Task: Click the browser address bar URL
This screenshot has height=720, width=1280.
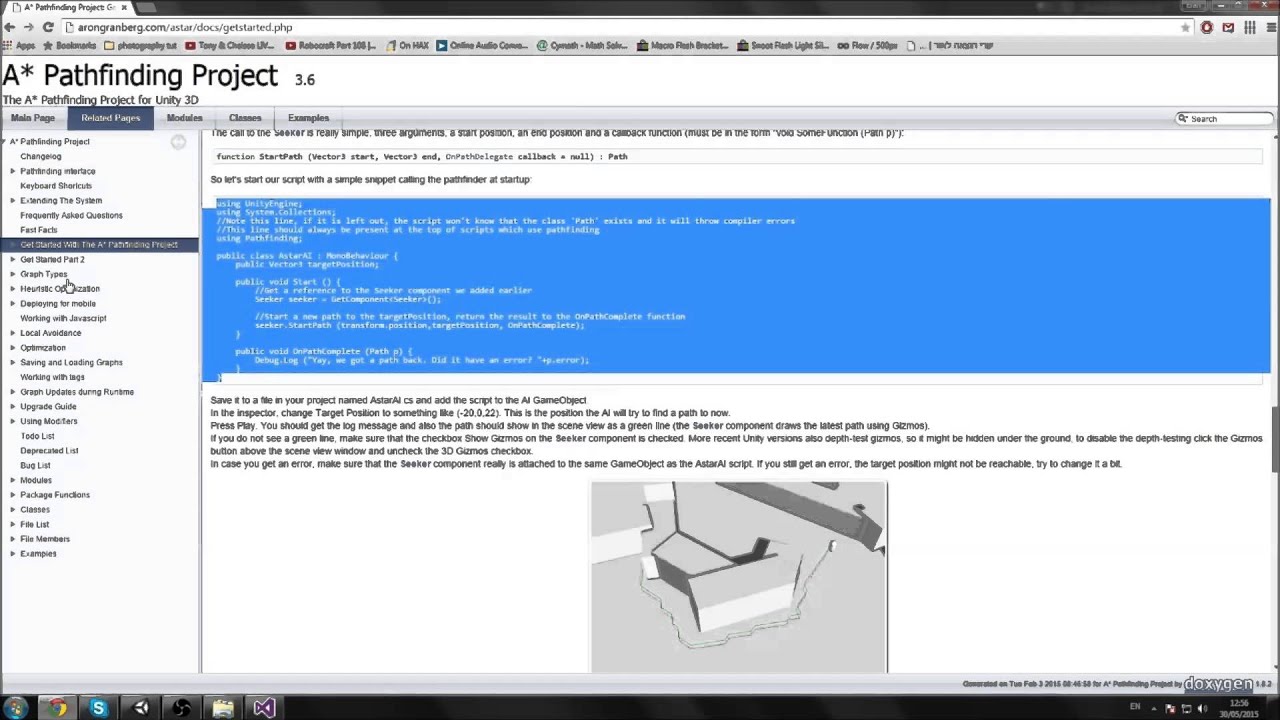Action: (185, 27)
